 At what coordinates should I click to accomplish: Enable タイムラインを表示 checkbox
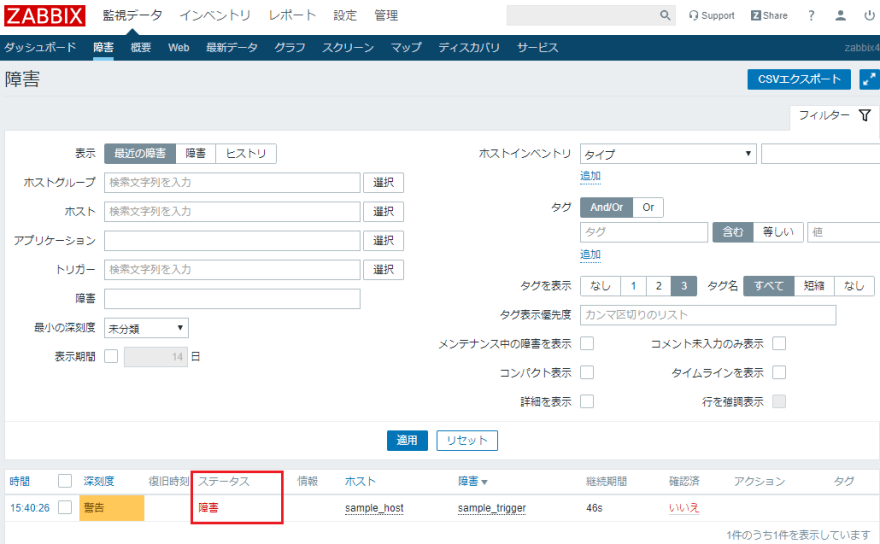779,373
